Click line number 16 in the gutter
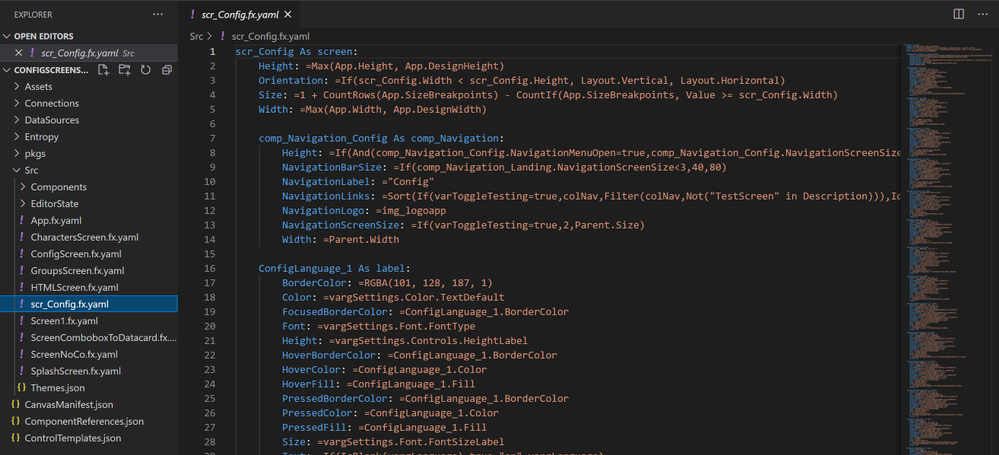 (x=212, y=268)
